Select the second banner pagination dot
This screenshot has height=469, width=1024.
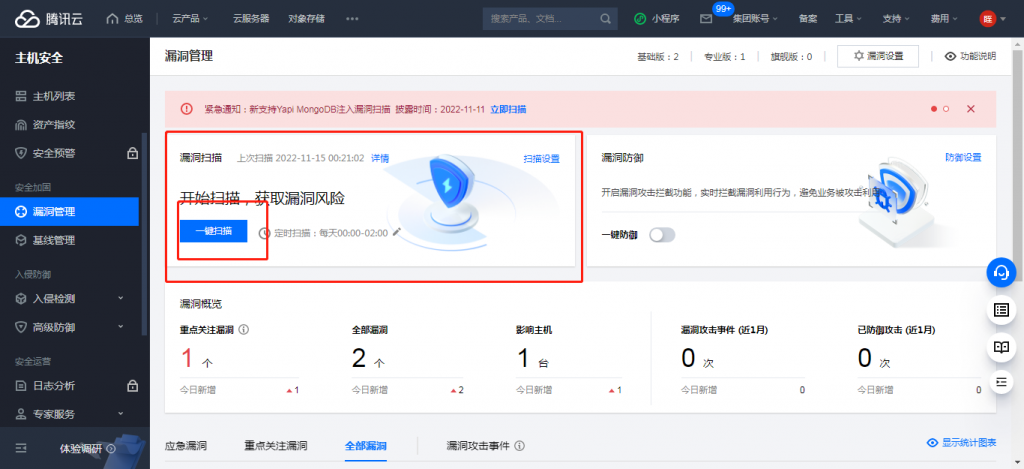pos(946,109)
